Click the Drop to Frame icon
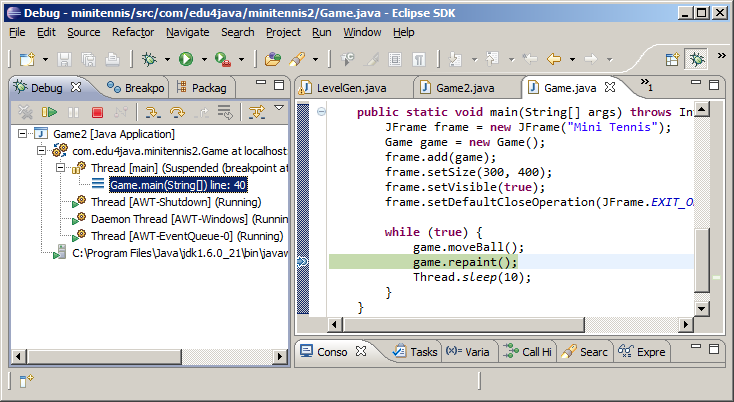This screenshot has width=734, height=402. point(225,112)
